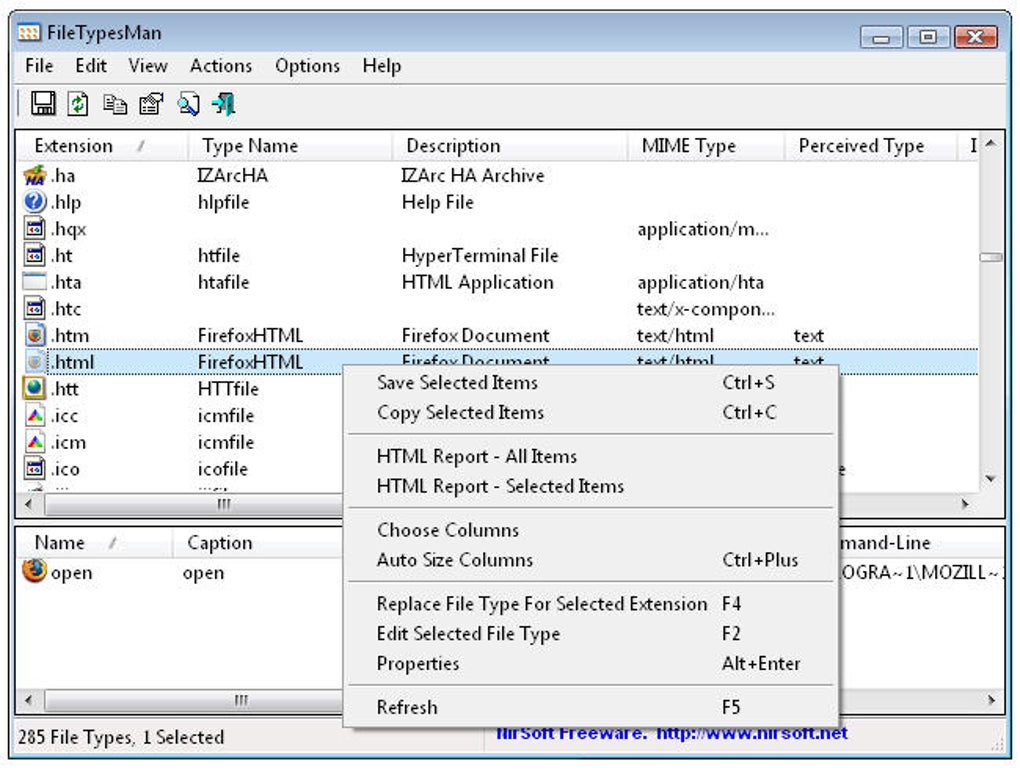
Task: Select 'HTML Report - All Items' menu entry
Action: (x=476, y=456)
